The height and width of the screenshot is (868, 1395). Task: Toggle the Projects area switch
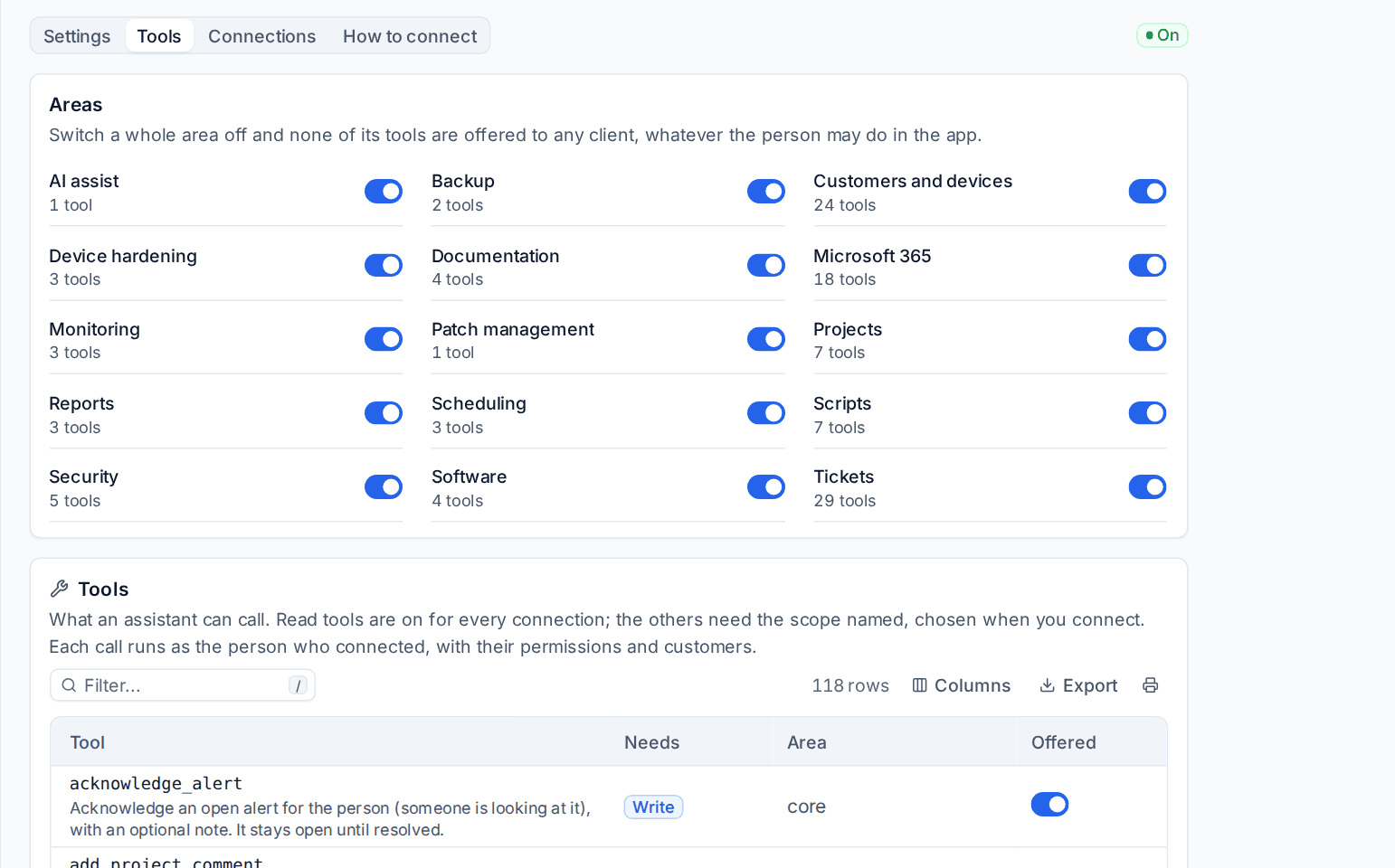click(1147, 339)
